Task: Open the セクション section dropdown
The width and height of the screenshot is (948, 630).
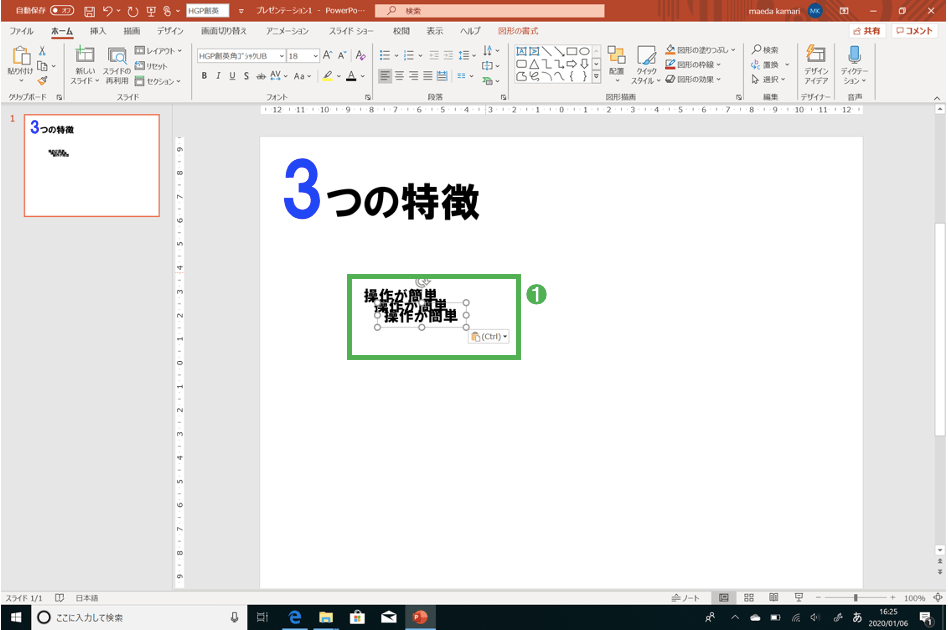Action: tap(158, 81)
